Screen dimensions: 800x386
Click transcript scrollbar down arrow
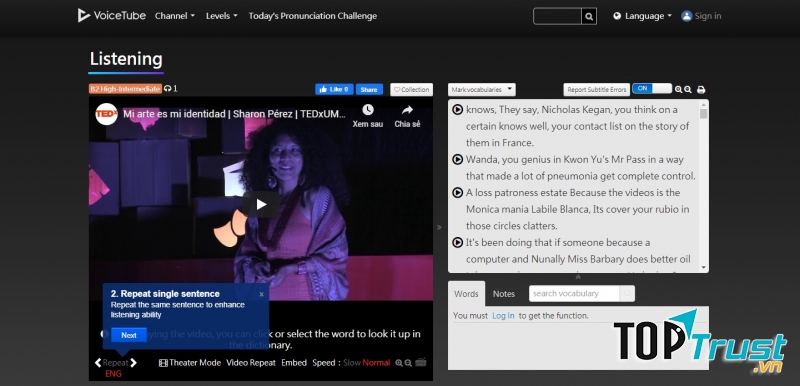tap(704, 268)
